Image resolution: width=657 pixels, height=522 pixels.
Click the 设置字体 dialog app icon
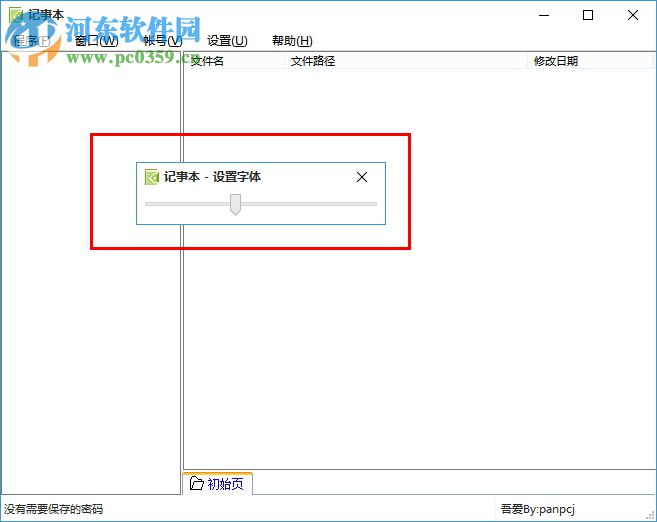(x=151, y=177)
